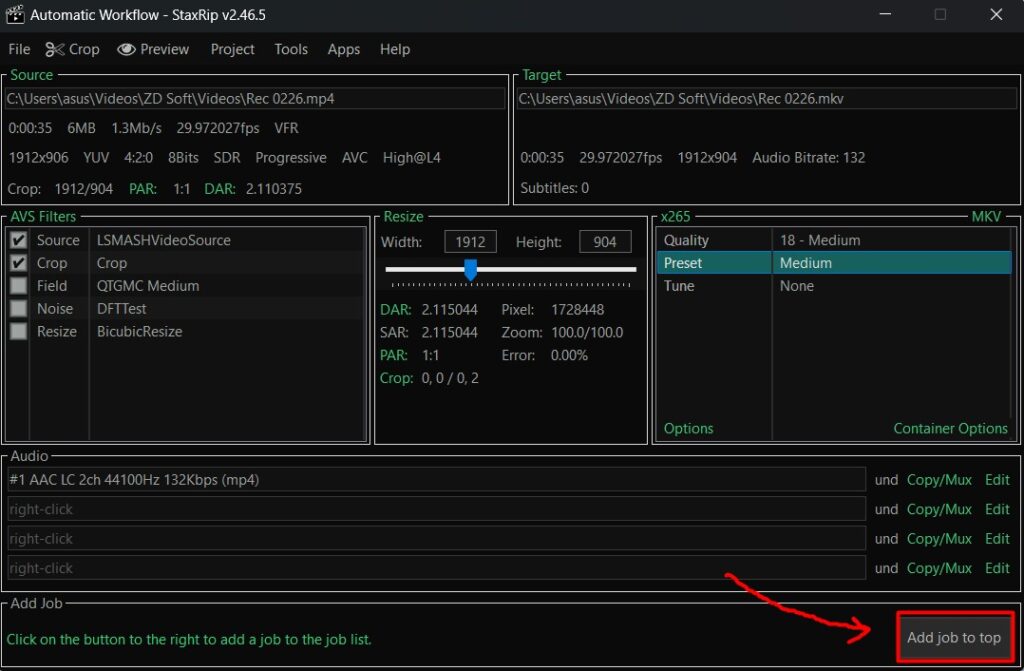This screenshot has width=1024, height=671.
Task: Turn on the BicubicResize filter checkbox
Action: (18, 332)
